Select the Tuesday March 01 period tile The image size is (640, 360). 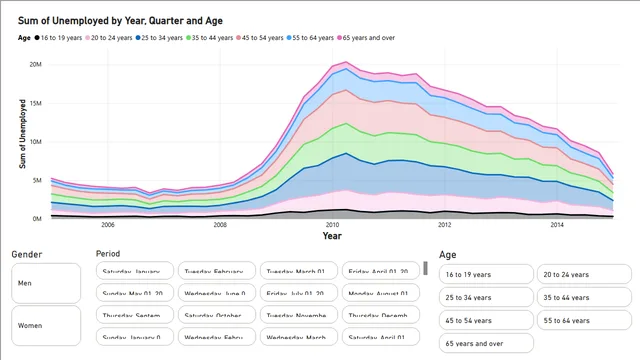pyautogui.click(x=299, y=271)
